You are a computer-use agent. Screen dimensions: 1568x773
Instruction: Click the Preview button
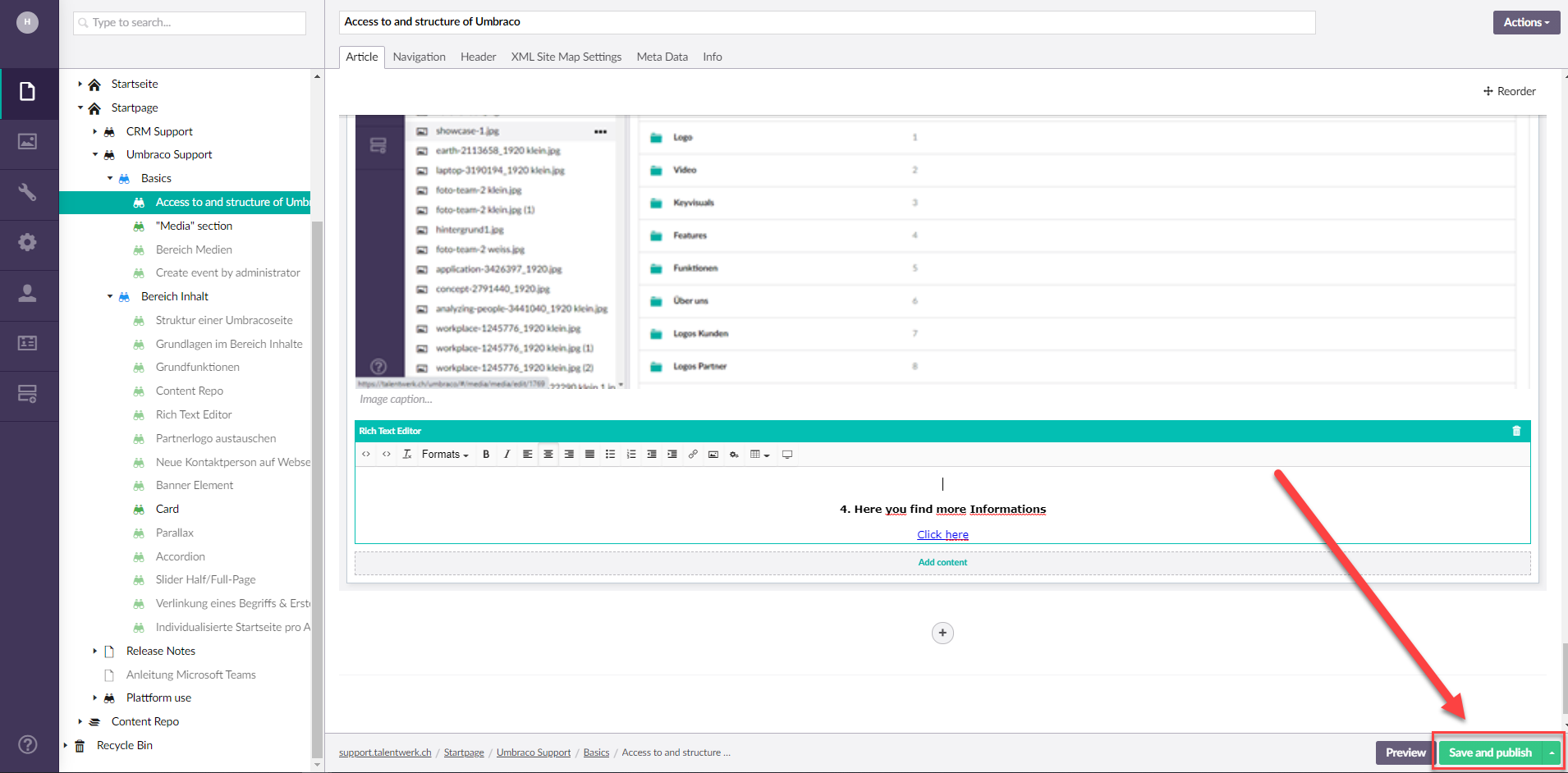click(1405, 752)
